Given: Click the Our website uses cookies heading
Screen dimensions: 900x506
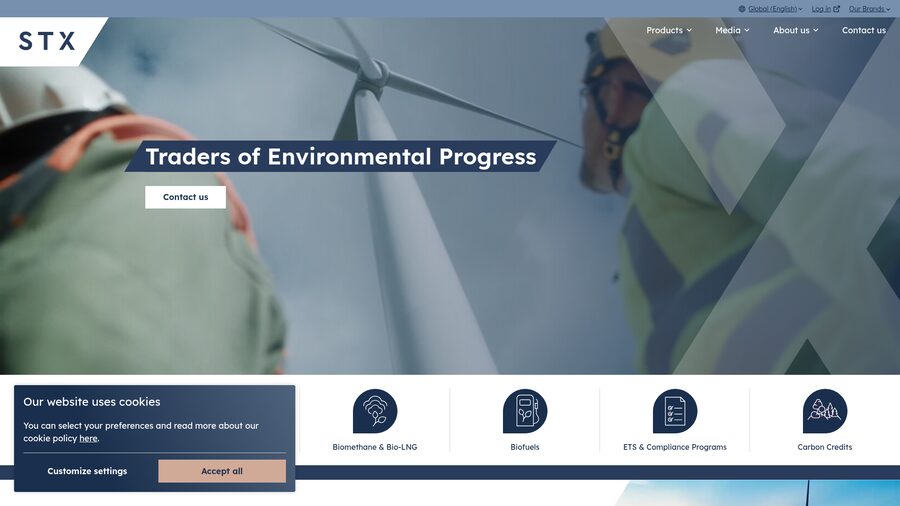Looking at the screenshot, I should click(x=92, y=402).
